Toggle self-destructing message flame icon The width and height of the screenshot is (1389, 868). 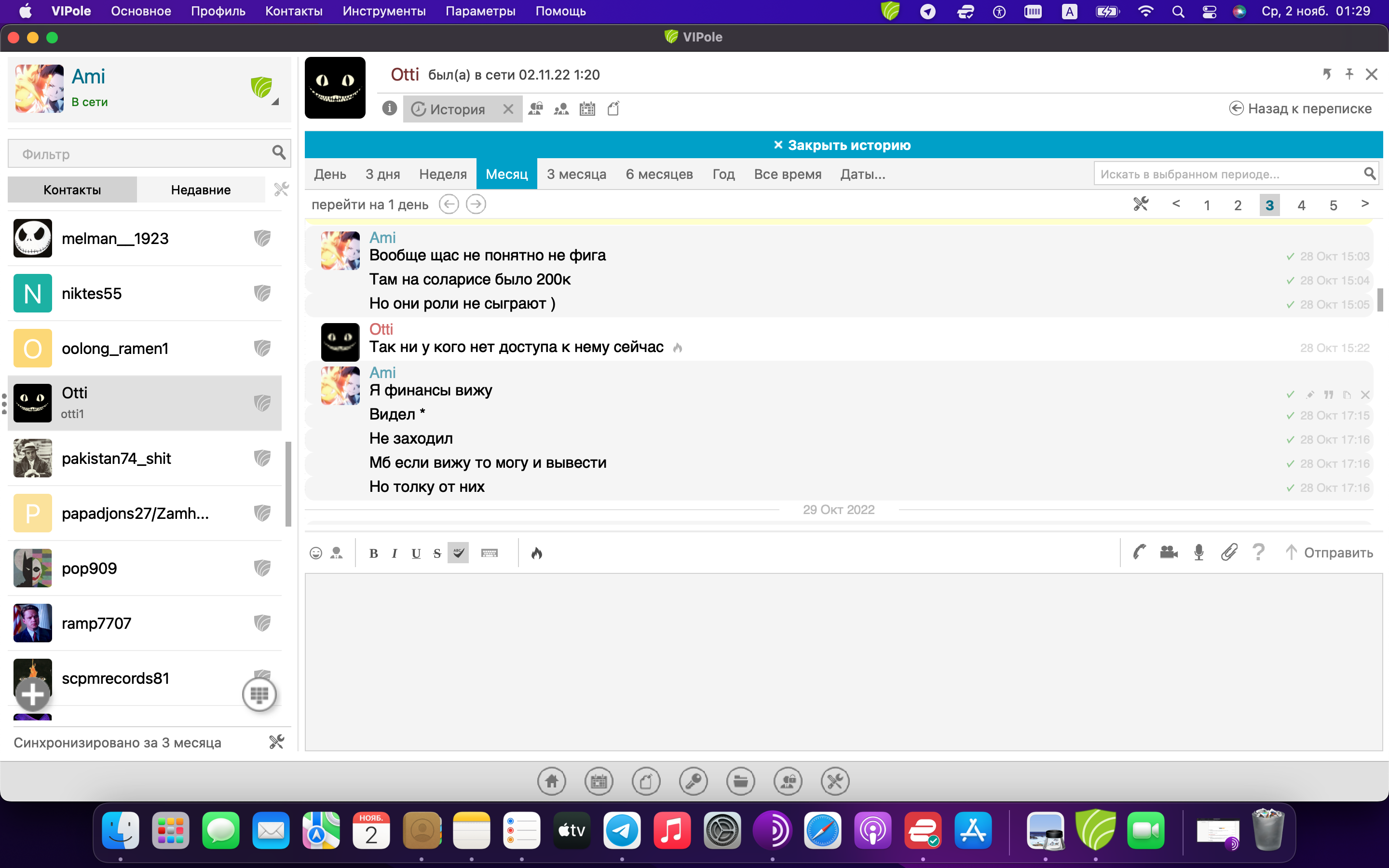pyautogui.click(x=537, y=553)
